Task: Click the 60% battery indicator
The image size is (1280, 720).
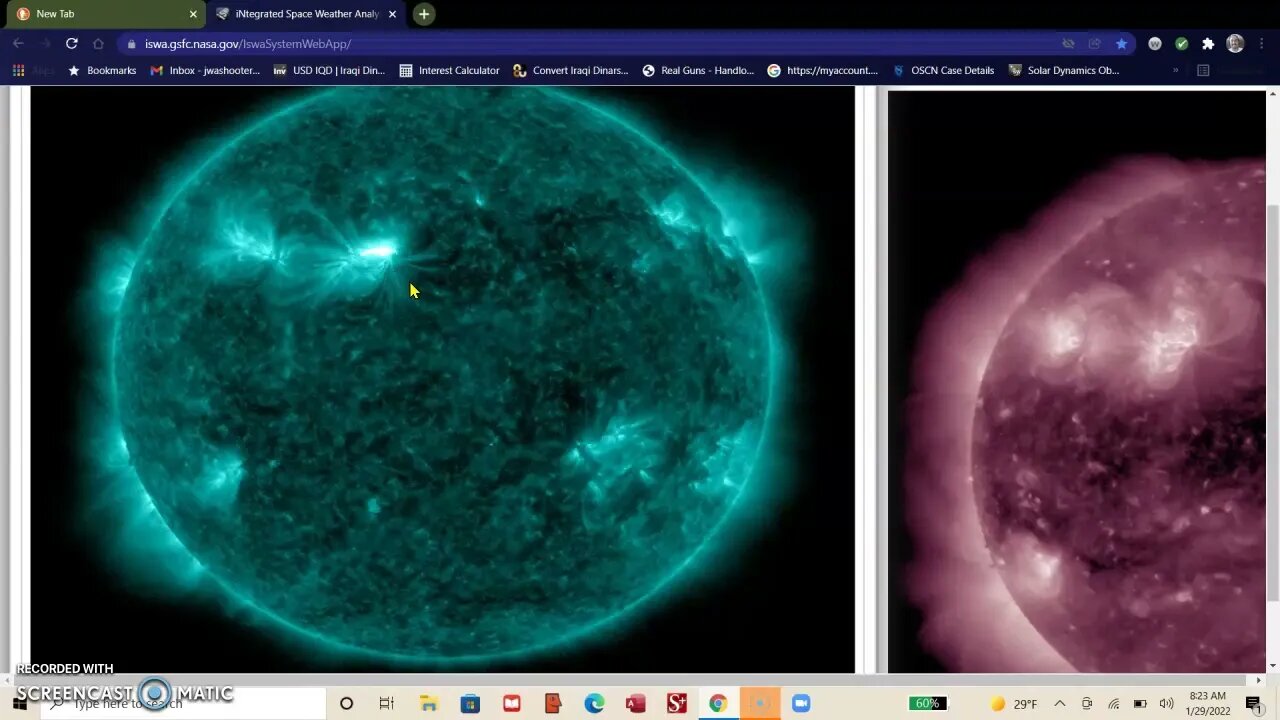Action: (927, 703)
